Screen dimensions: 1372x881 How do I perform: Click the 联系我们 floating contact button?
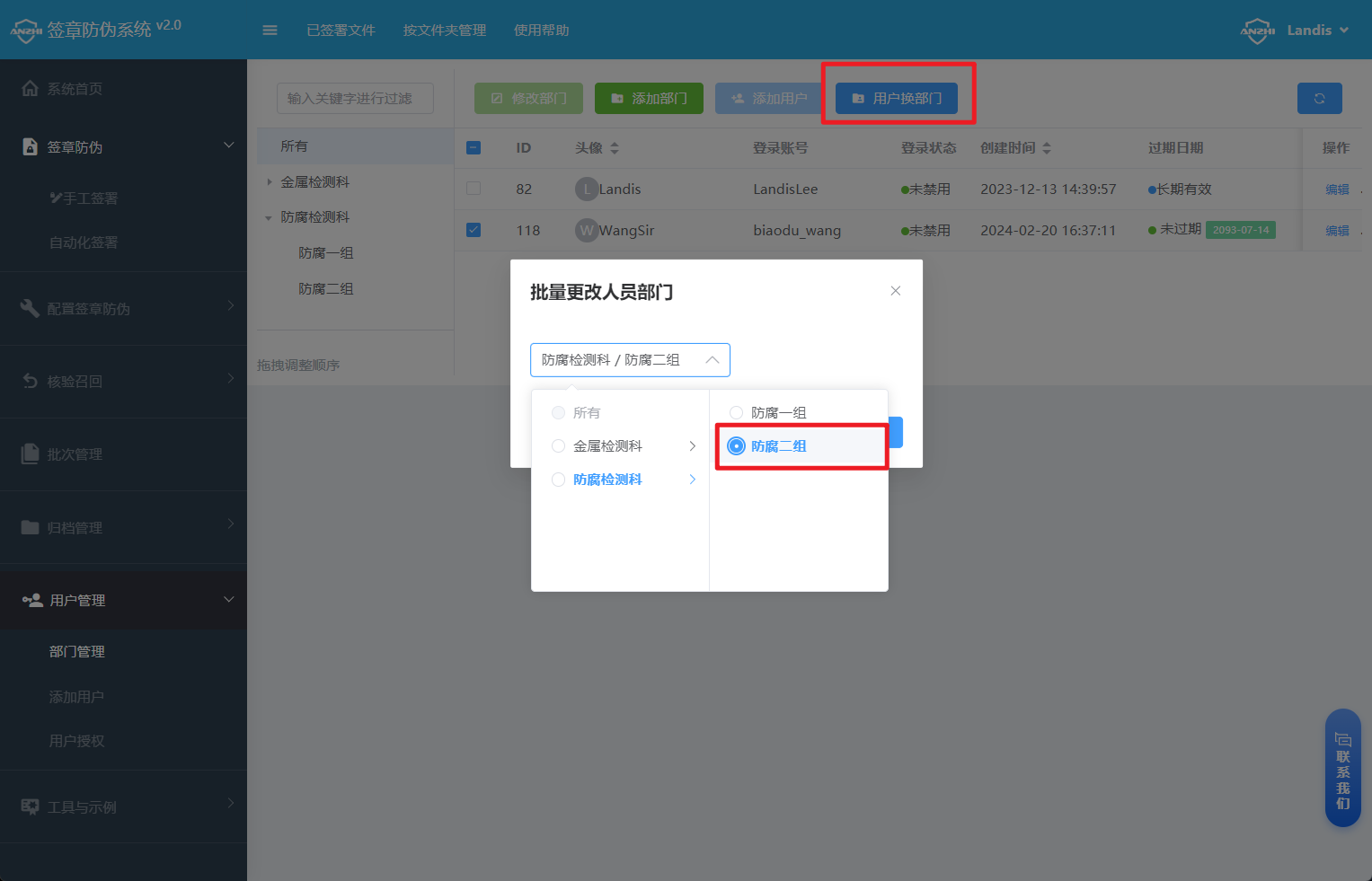1342,768
